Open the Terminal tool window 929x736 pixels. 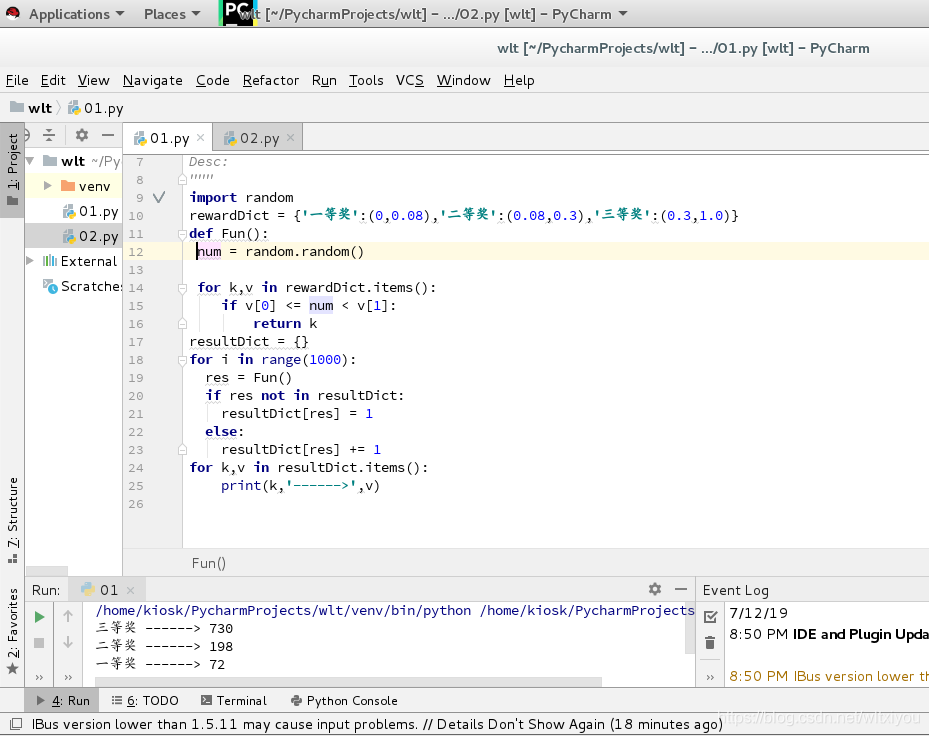click(234, 700)
